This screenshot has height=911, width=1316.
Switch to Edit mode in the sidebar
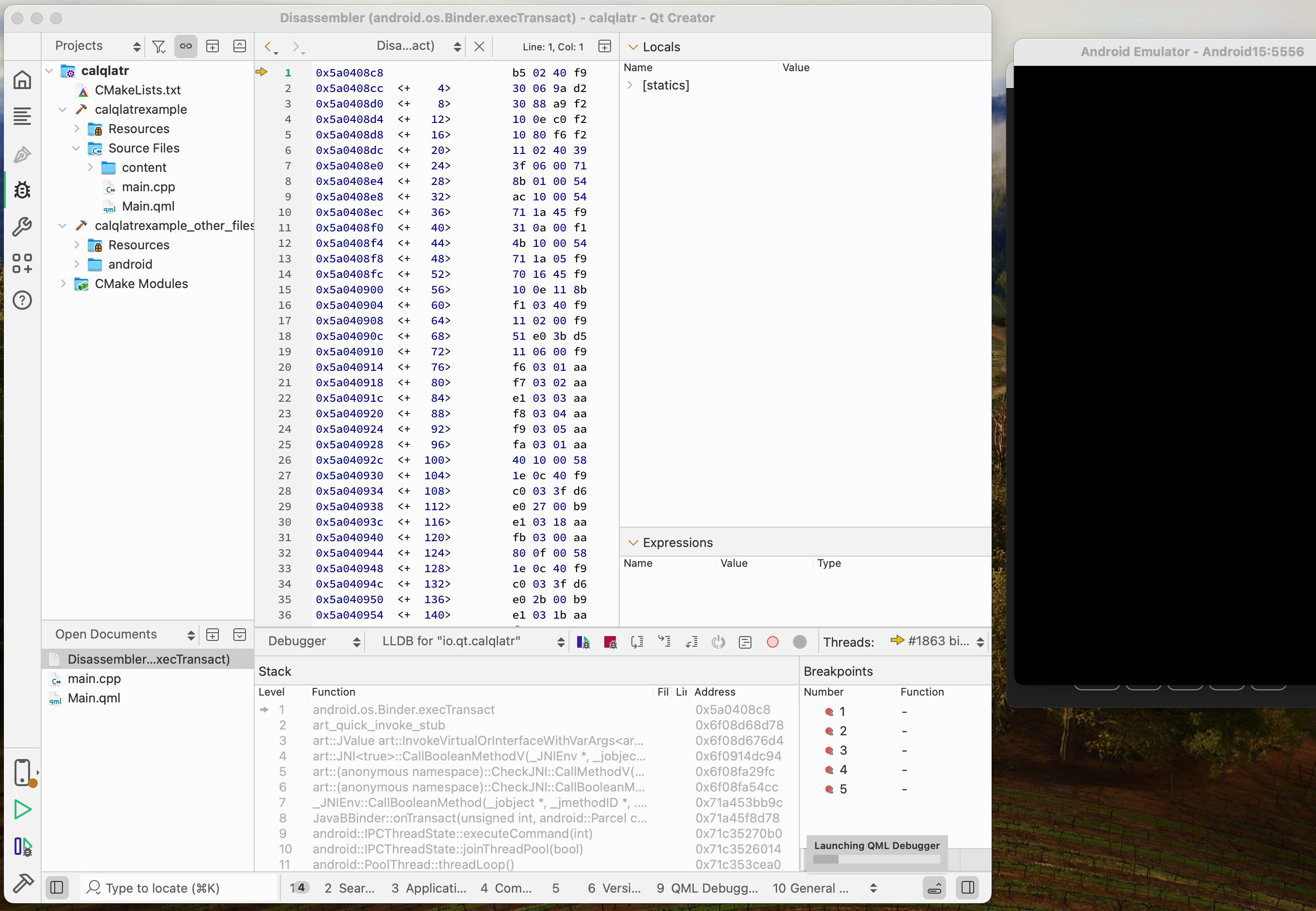pos(22,117)
